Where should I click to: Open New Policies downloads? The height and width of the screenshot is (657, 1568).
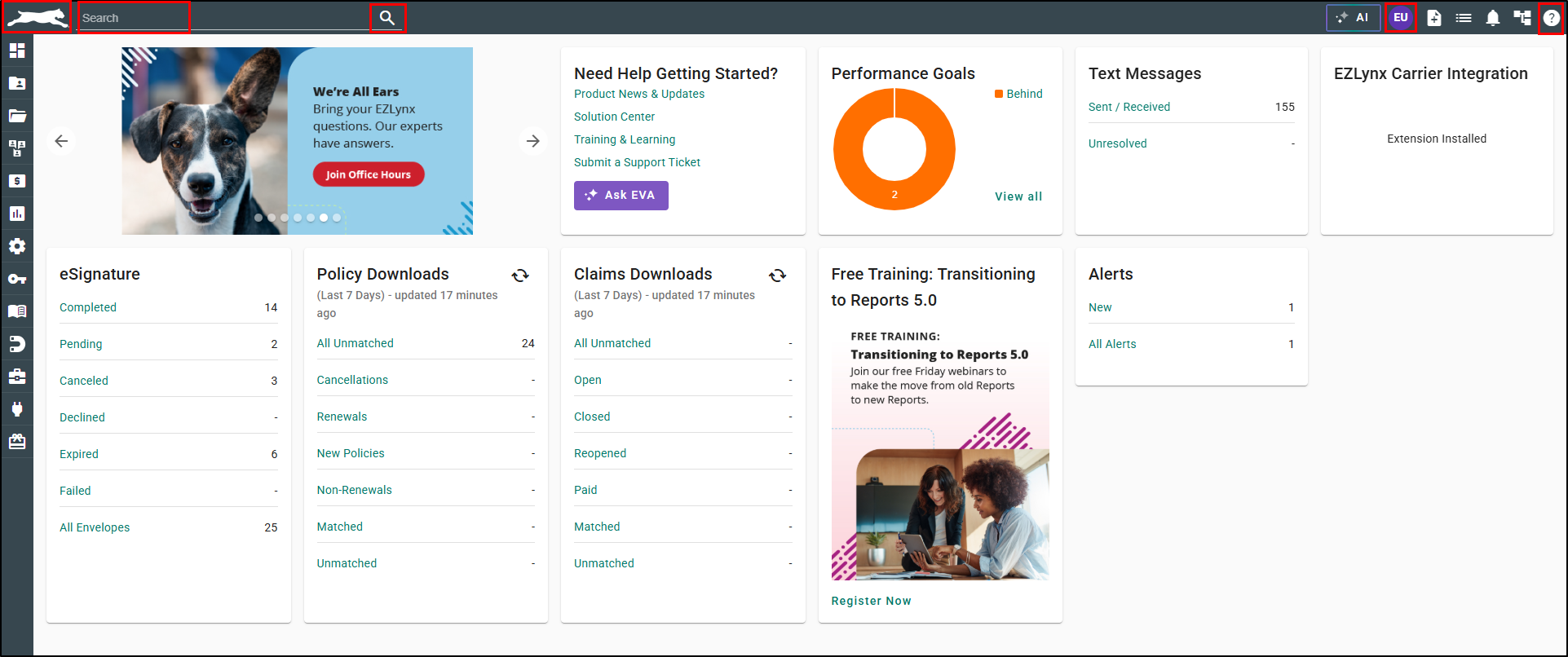[351, 453]
